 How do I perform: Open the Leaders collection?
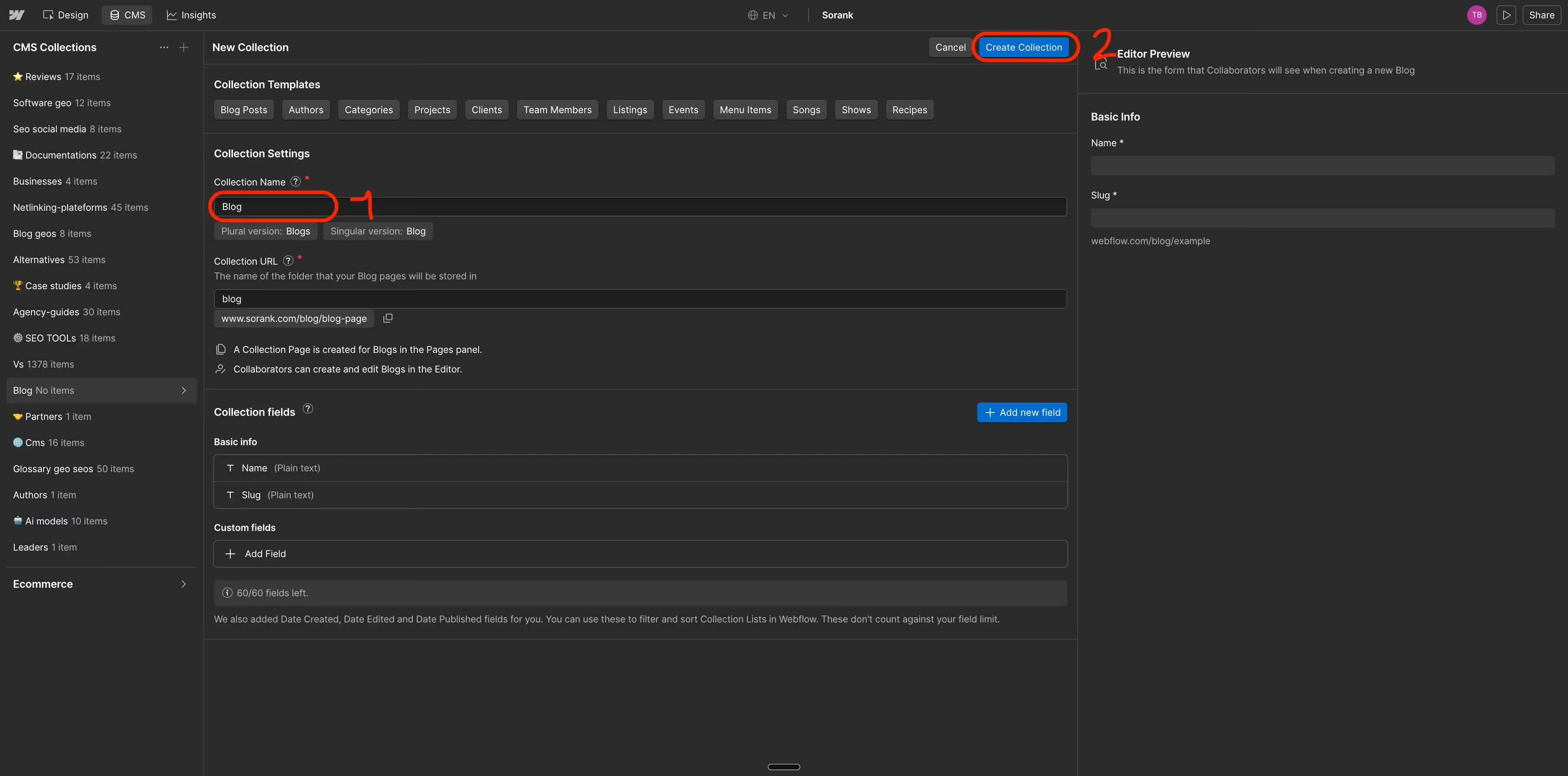(x=101, y=548)
